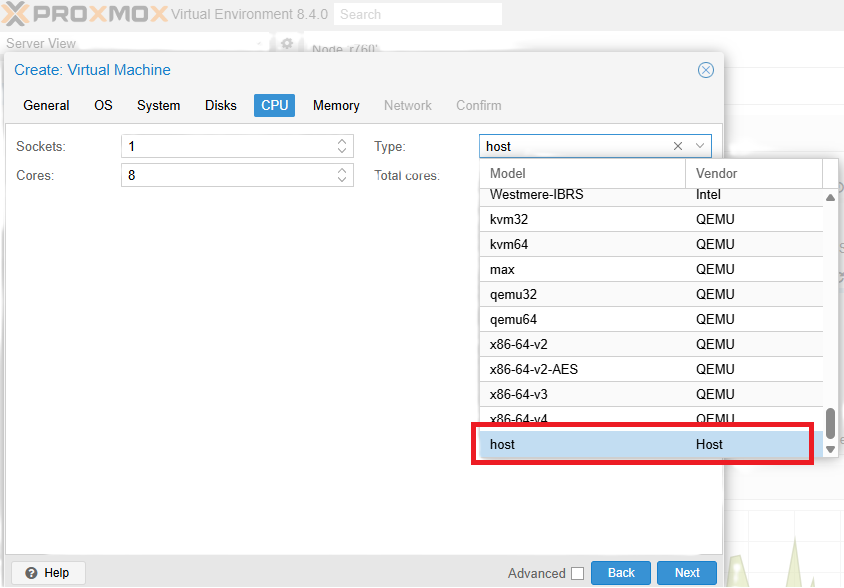
Task: Decrease the Sockets value by one
Action: [342, 150]
